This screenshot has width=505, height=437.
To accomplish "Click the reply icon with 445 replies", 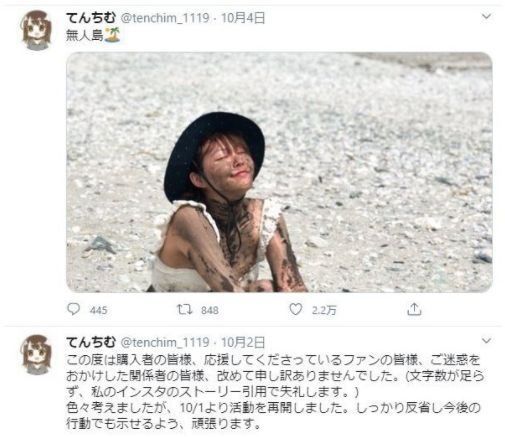I will click(x=73, y=309).
